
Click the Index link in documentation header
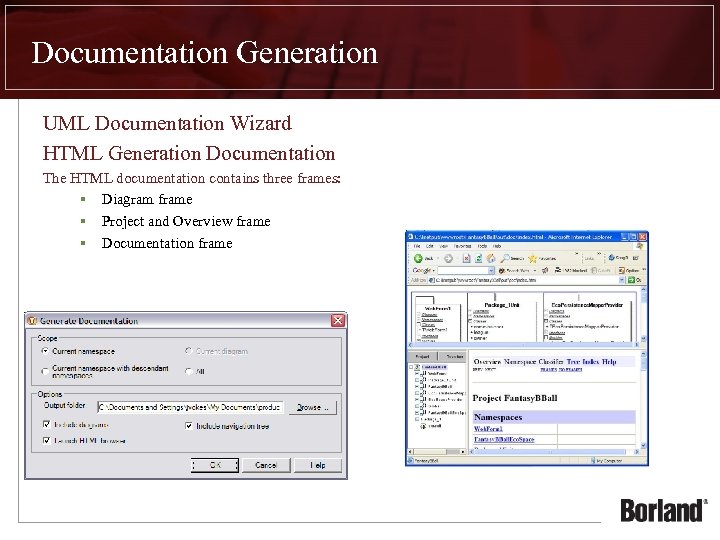click(591, 362)
